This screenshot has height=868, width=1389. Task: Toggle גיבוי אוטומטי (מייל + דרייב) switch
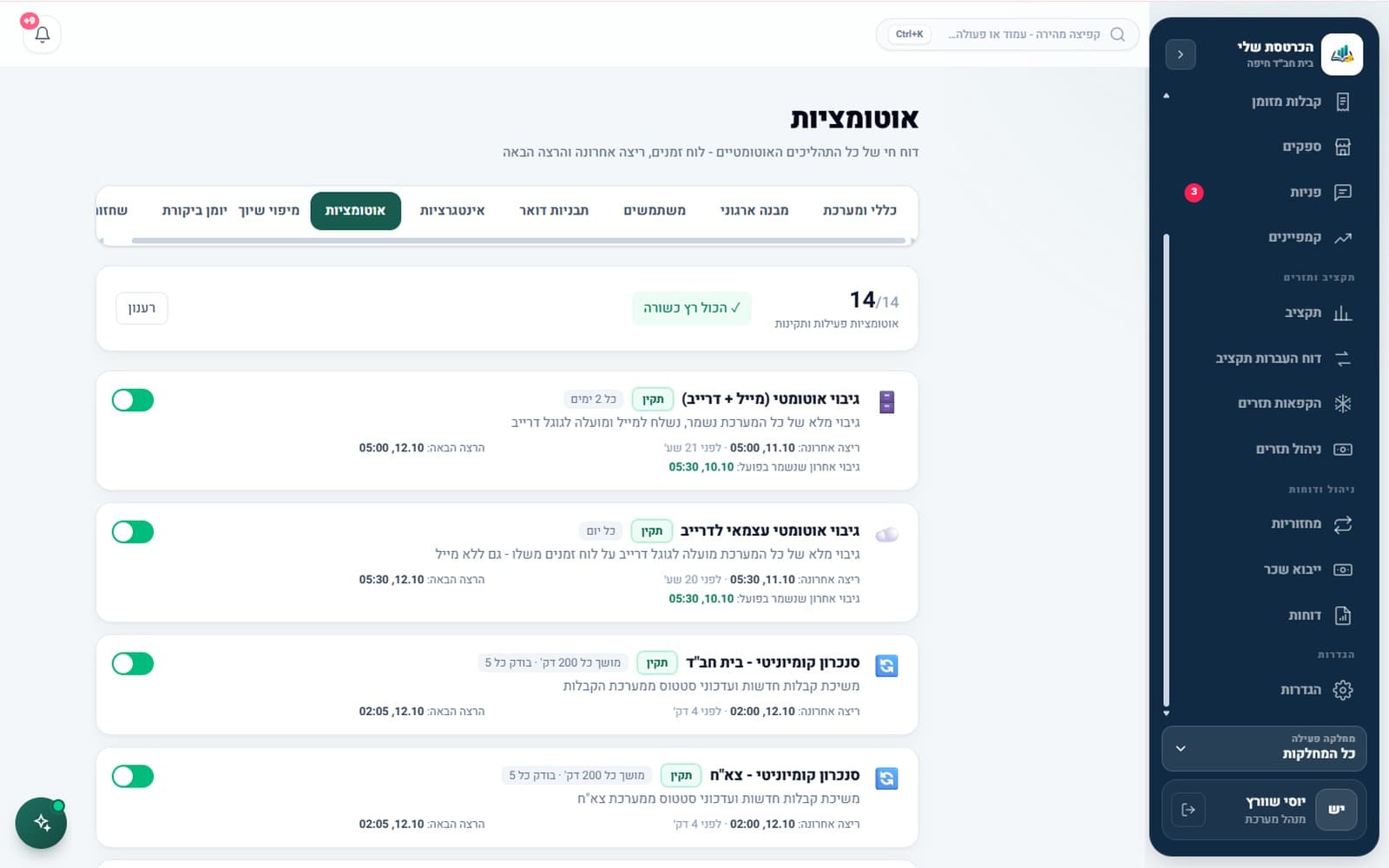(133, 400)
